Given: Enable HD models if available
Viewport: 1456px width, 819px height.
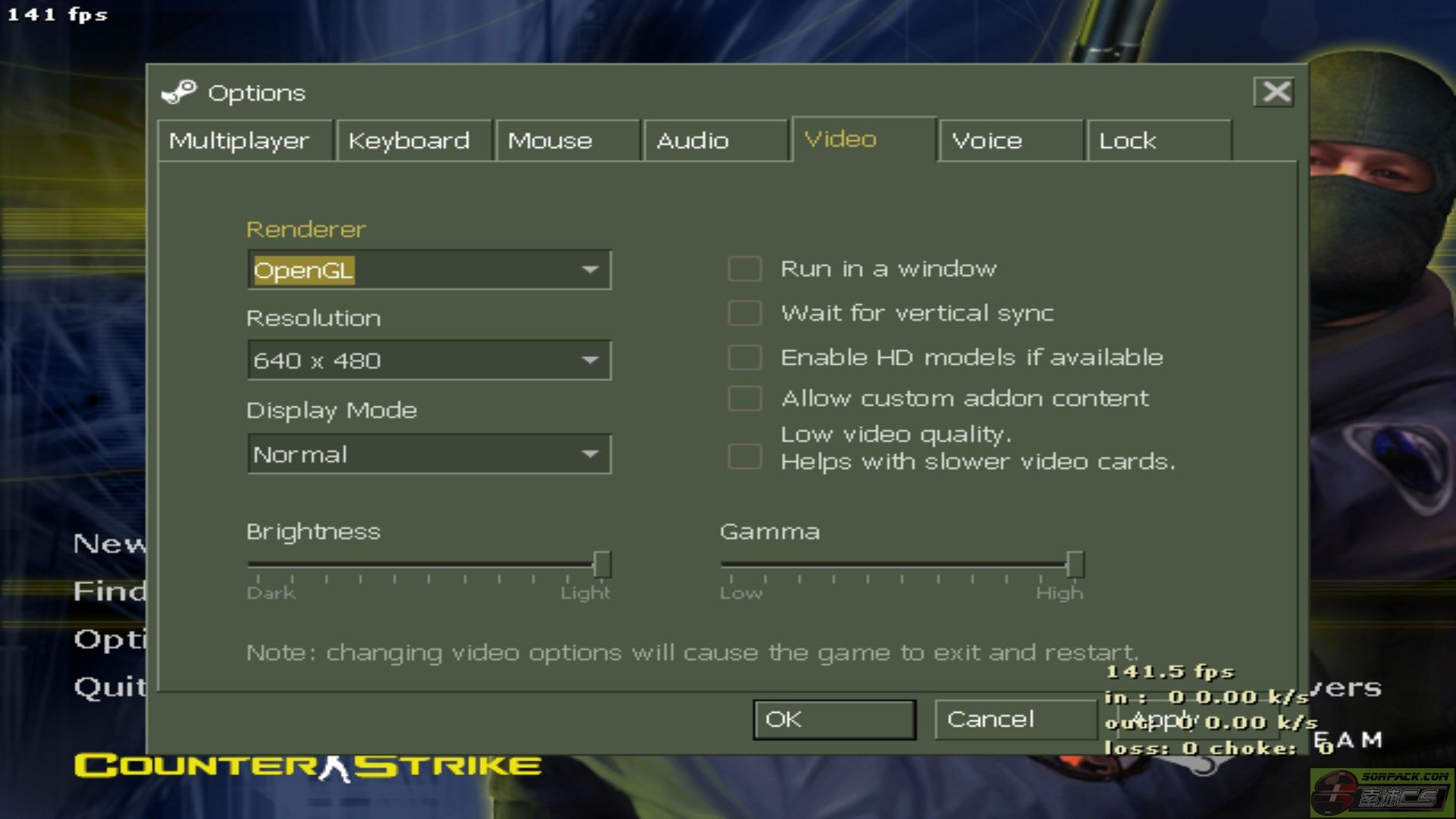Looking at the screenshot, I should point(744,356).
